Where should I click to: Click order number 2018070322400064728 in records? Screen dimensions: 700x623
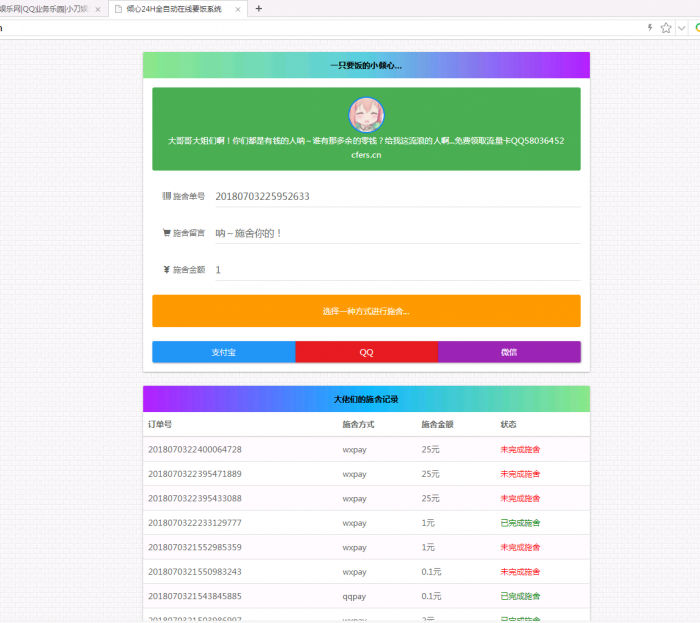195,450
